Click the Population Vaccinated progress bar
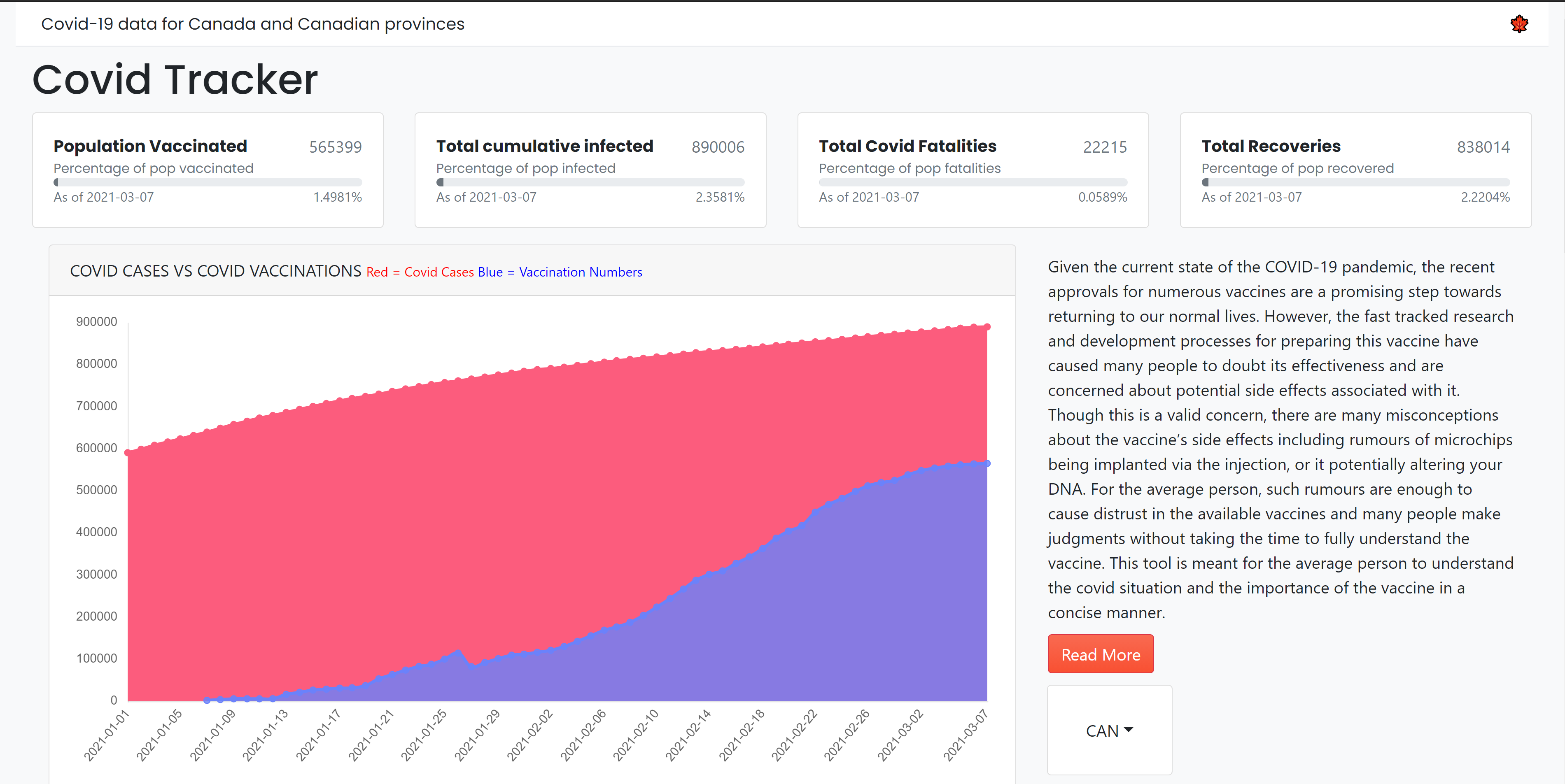The width and height of the screenshot is (1565, 784). [207, 182]
